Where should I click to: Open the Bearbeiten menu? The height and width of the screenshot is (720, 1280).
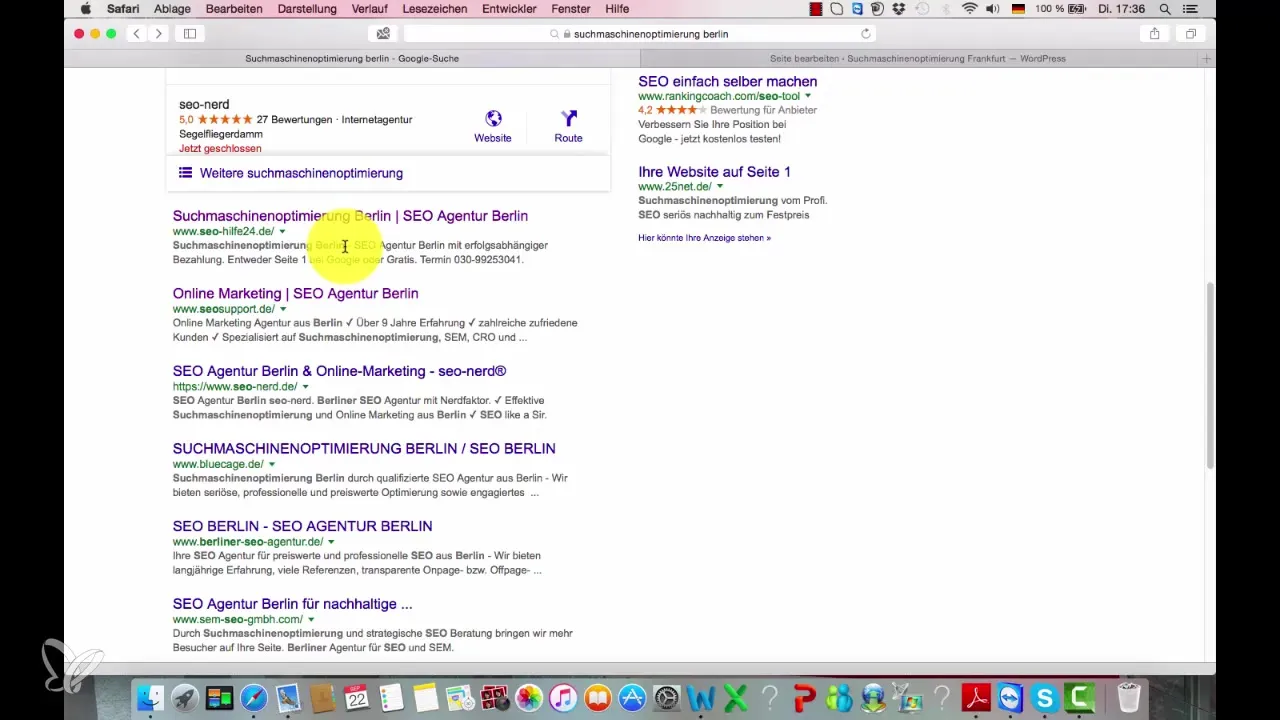[234, 9]
